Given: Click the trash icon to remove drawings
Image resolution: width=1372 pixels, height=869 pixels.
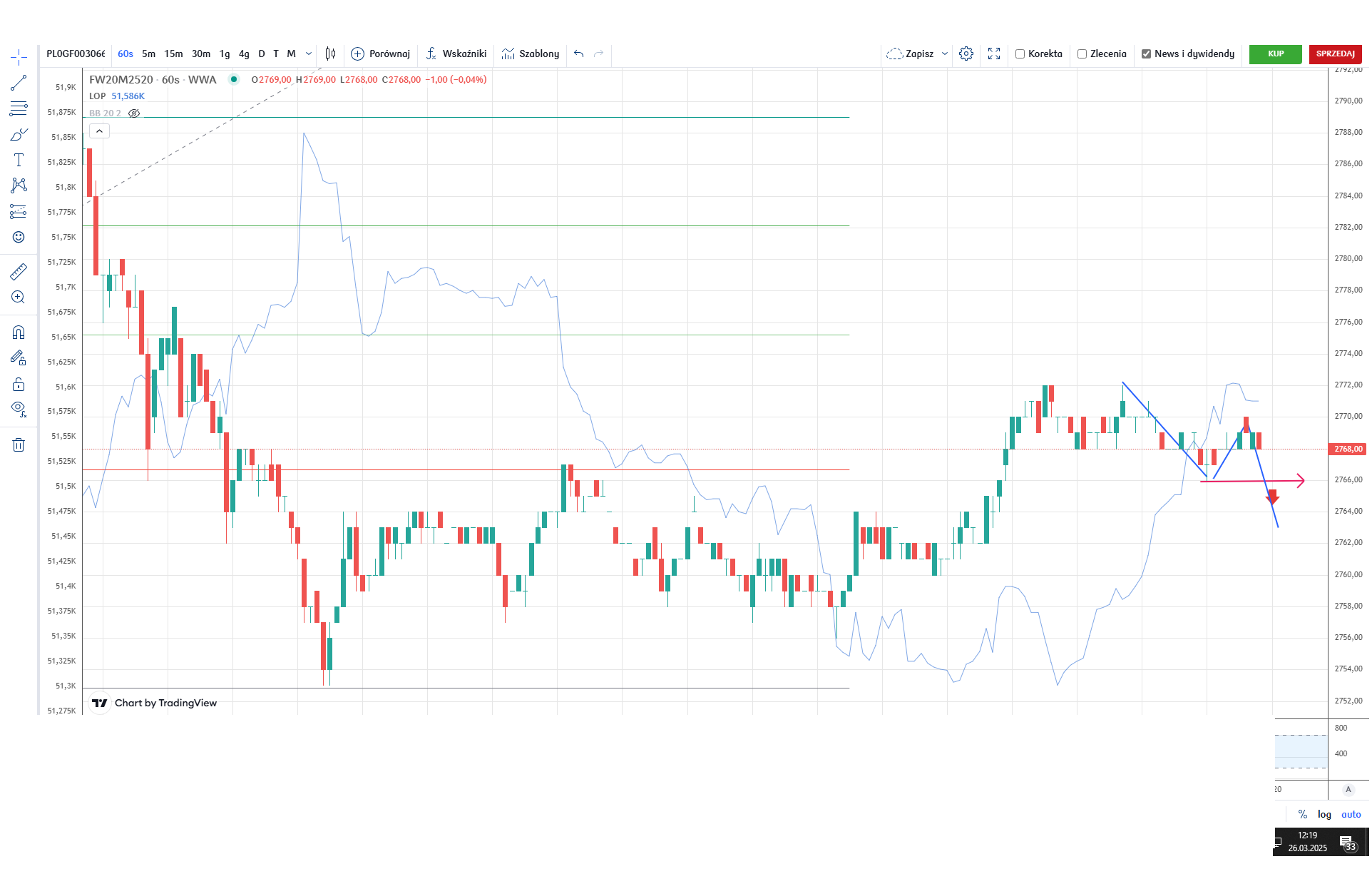Looking at the screenshot, I should 19,444.
